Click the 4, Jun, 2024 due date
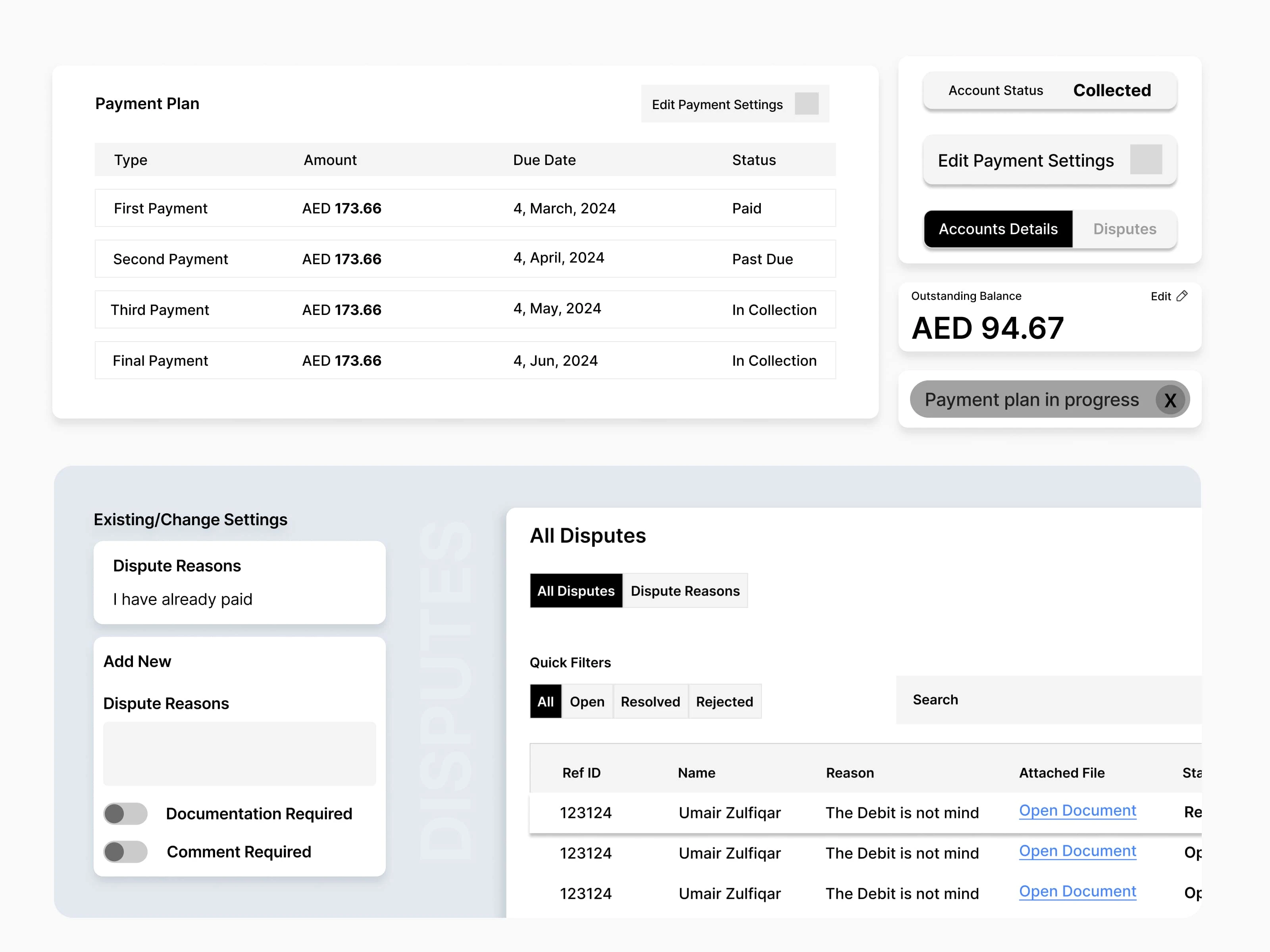Screen dimensions: 1270x952 555,361
